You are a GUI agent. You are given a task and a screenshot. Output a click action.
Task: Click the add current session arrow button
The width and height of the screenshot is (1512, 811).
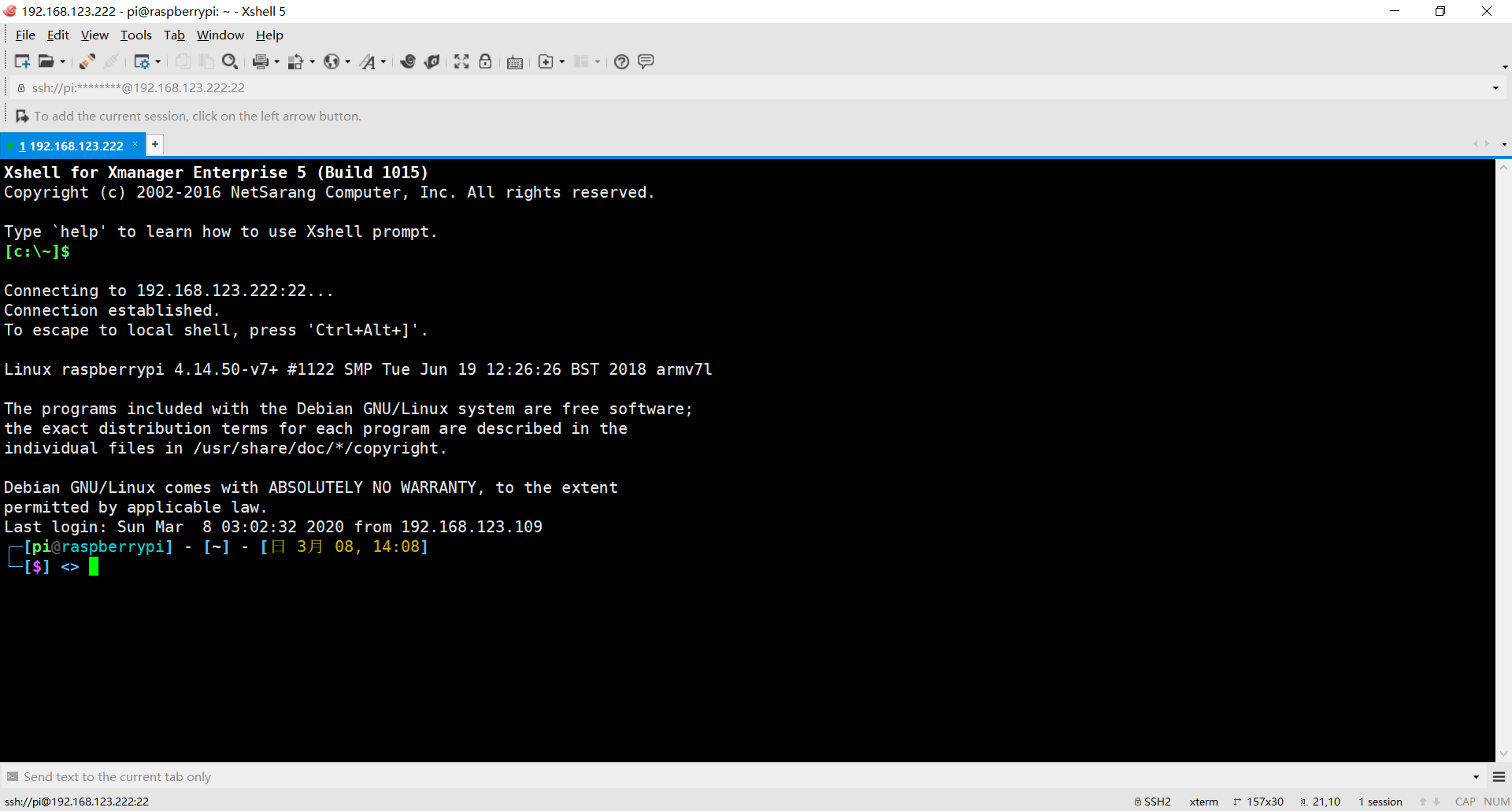[22, 116]
